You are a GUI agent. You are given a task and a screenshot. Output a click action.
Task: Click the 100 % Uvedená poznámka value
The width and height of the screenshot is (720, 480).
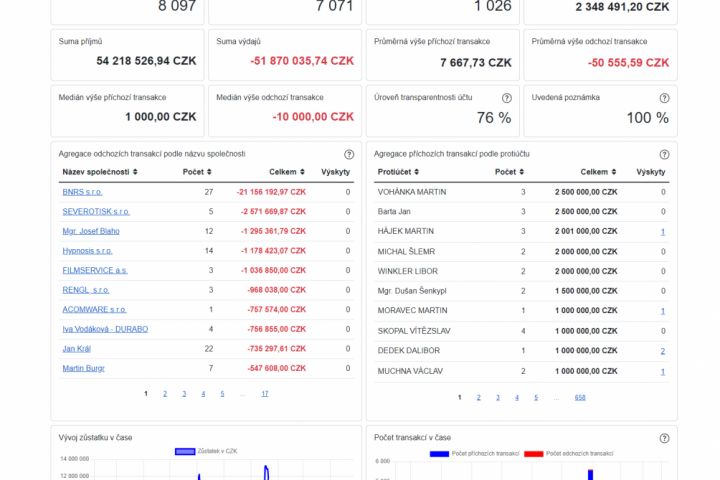click(x=647, y=118)
